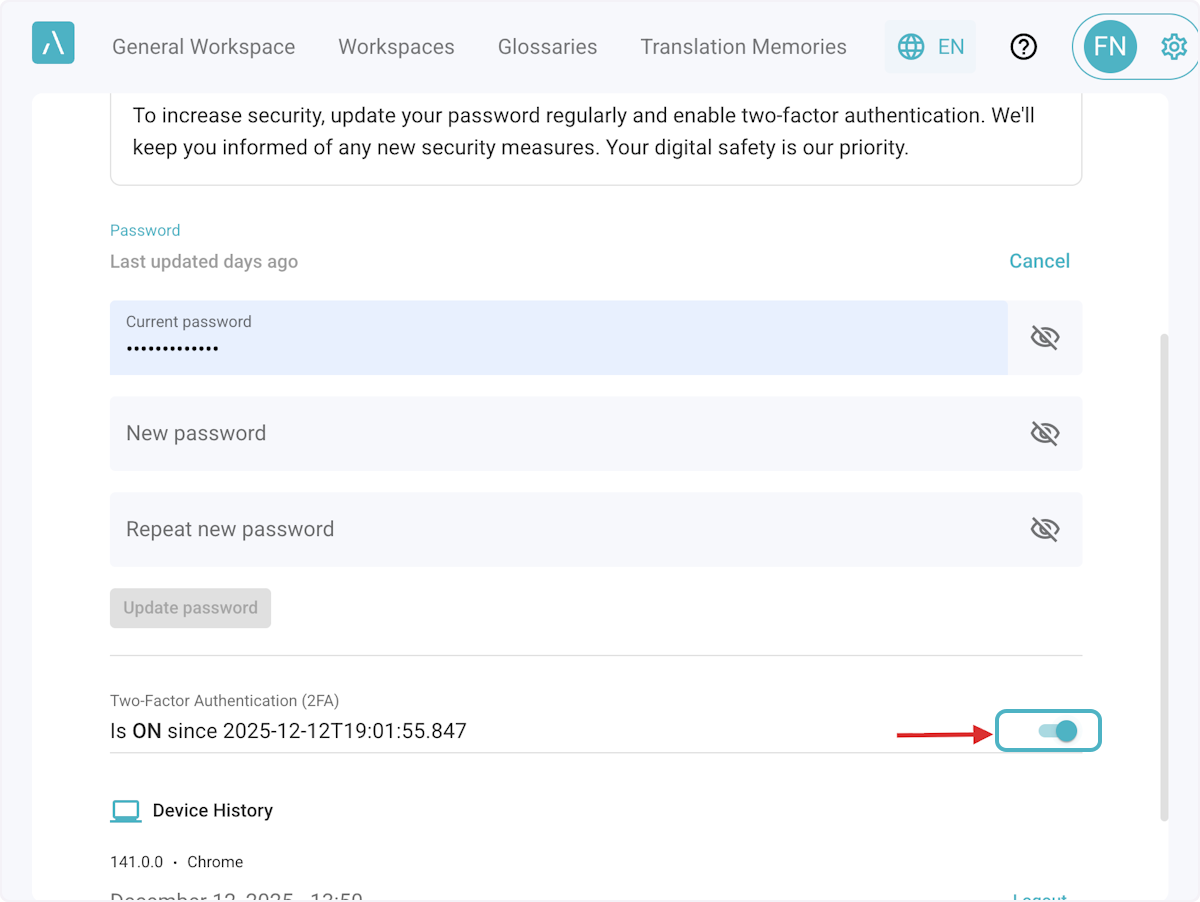Click the FN user avatar
The image size is (1200, 902).
coord(1110,46)
